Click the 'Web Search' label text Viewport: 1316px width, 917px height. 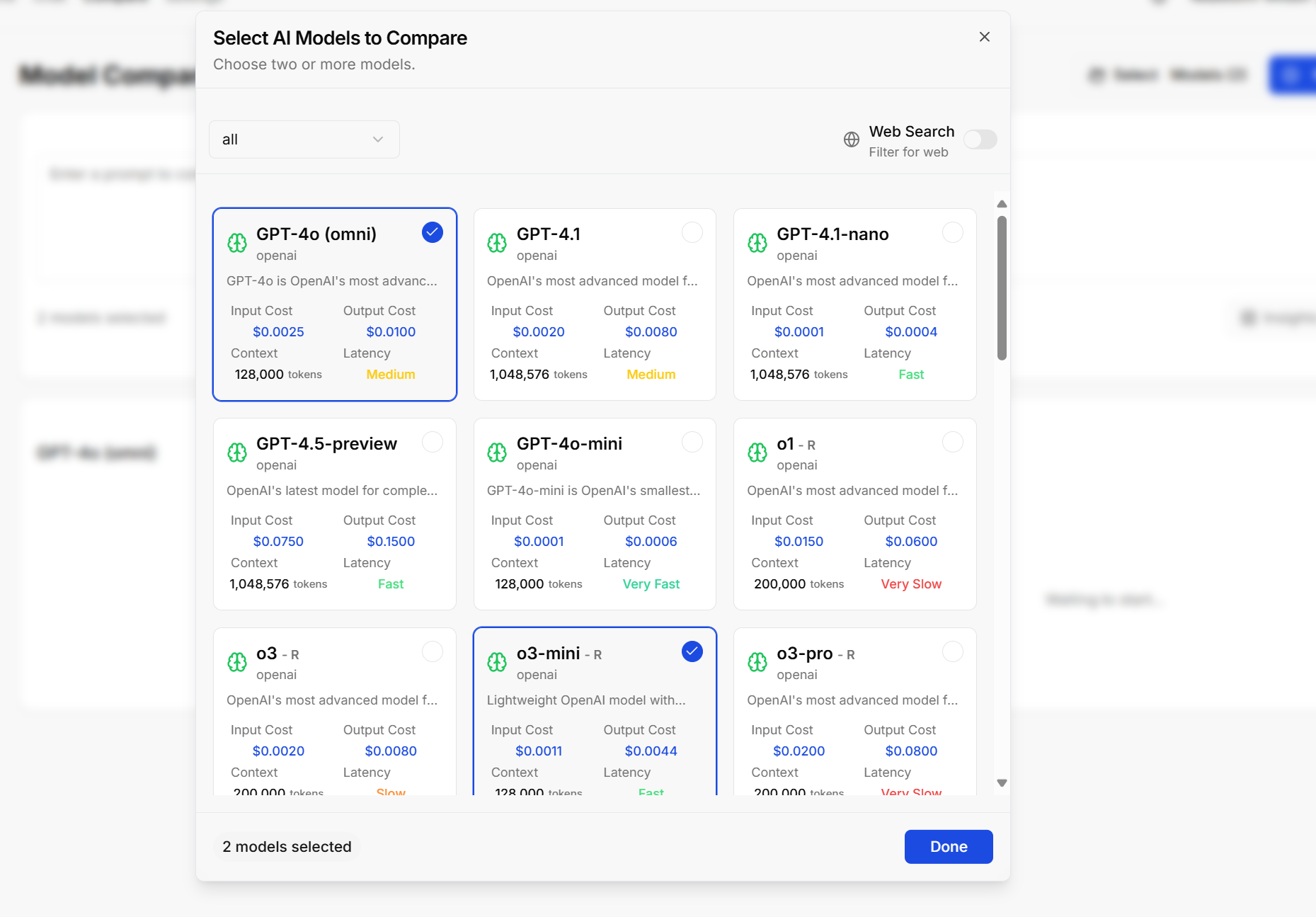click(912, 132)
